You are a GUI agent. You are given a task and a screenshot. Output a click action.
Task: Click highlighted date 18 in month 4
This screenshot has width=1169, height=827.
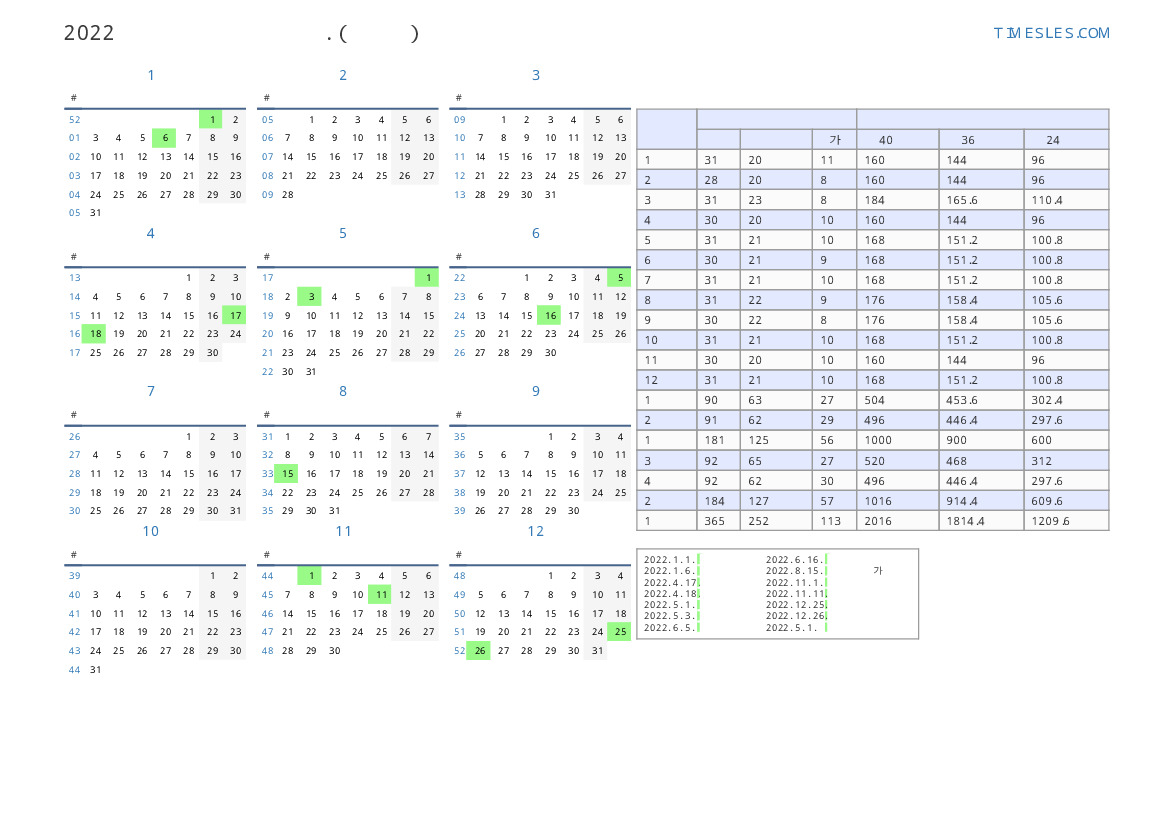tap(95, 334)
